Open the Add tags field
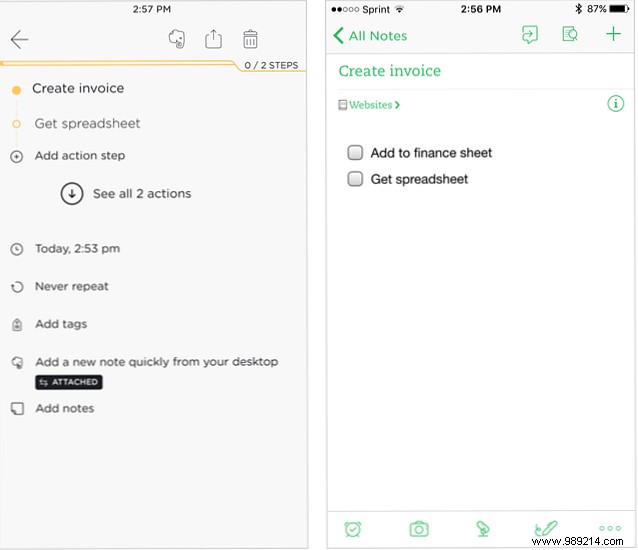 [61, 324]
